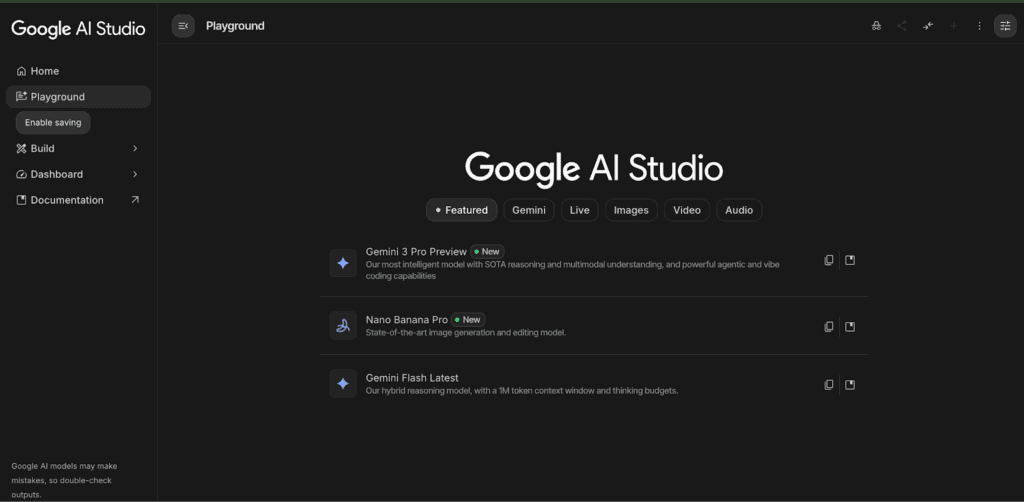Screen dimensions: 1024x502
Task: Switch to the Gemini tab
Action: (x=529, y=210)
